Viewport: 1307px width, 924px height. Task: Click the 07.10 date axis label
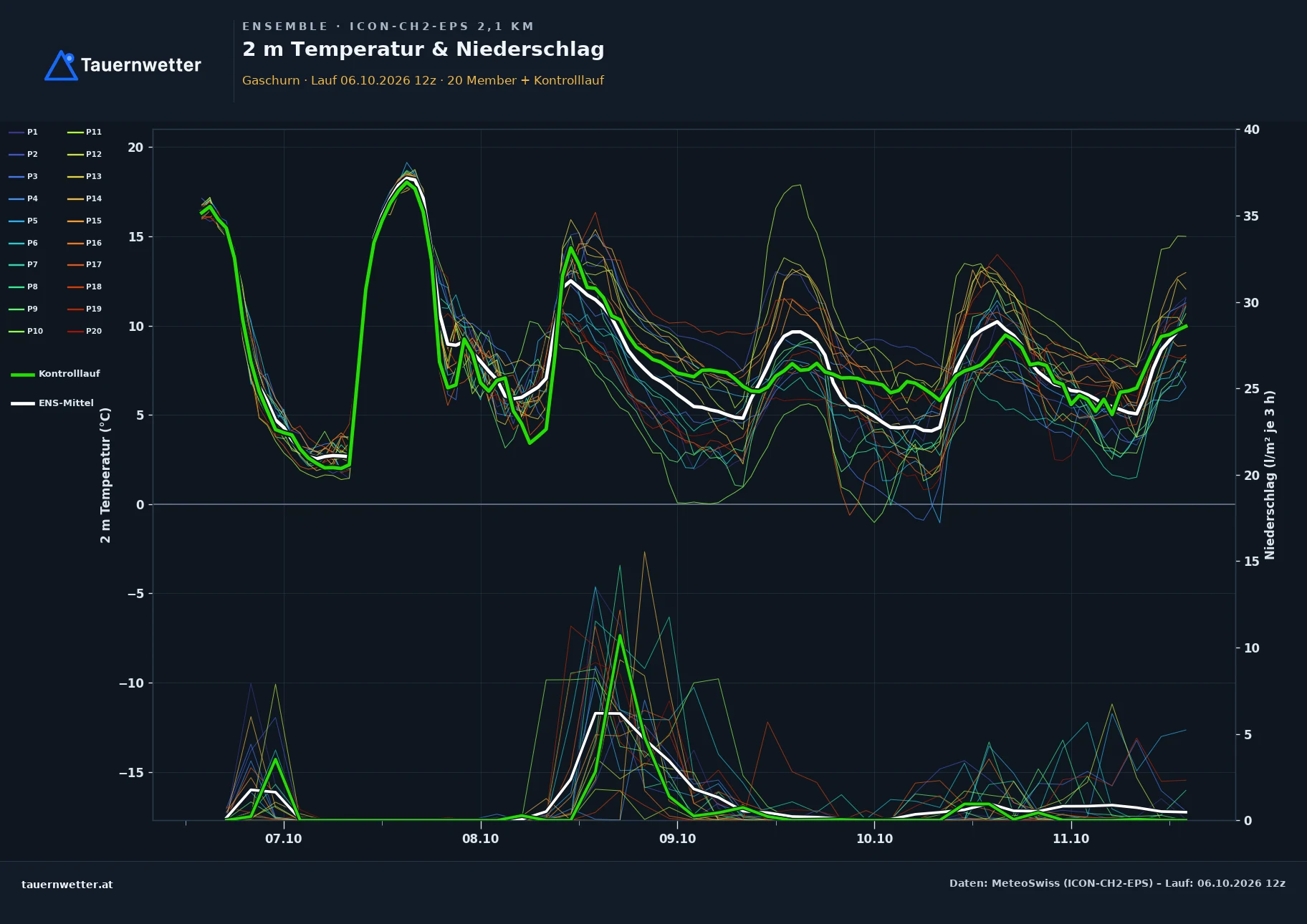[284, 839]
